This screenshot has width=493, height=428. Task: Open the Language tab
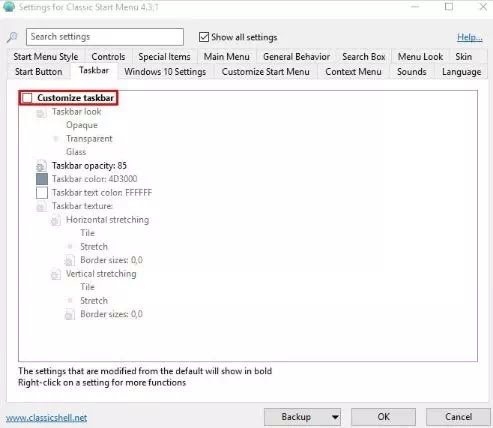462,72
